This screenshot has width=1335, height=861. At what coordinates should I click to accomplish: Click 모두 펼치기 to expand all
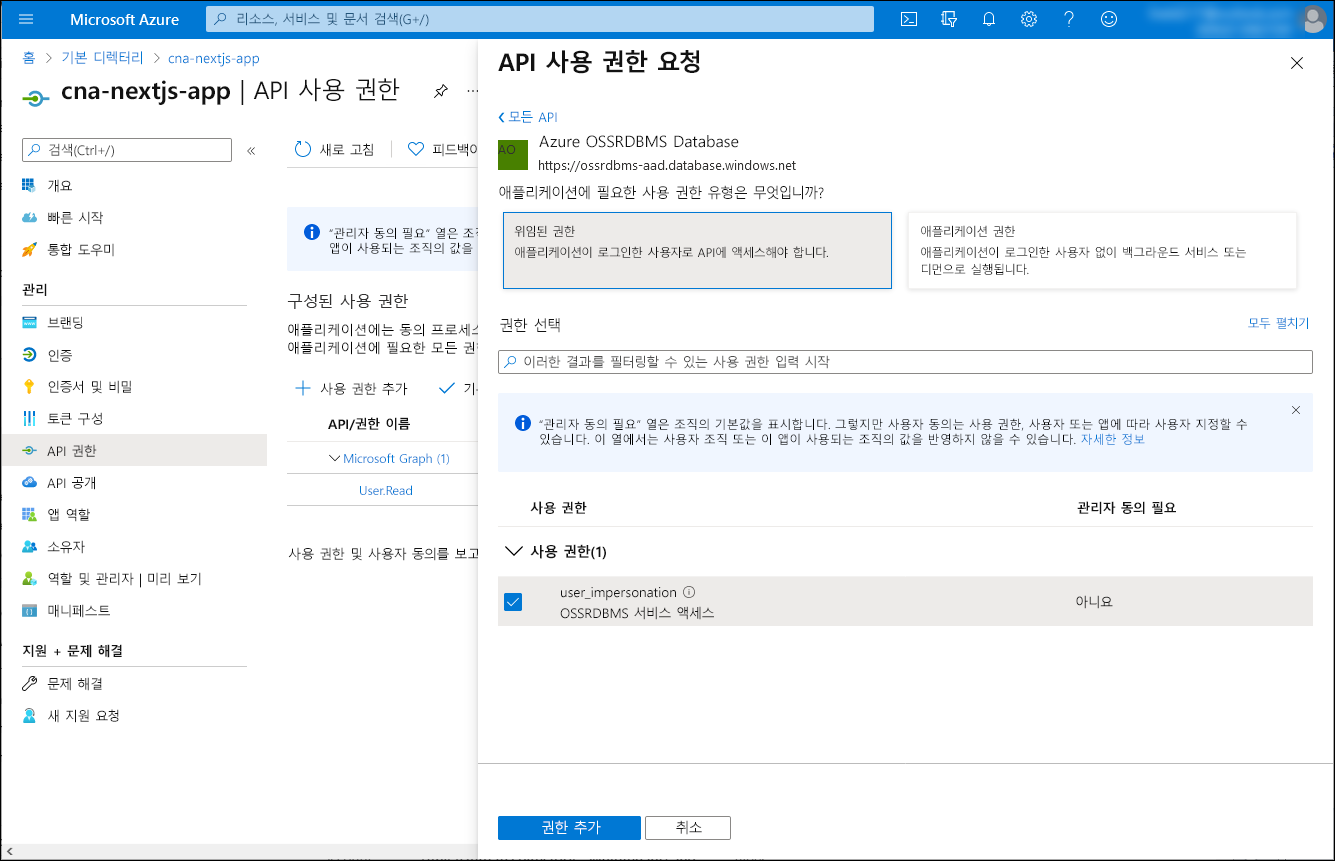pyautogui.click(x=1278, y=323)
